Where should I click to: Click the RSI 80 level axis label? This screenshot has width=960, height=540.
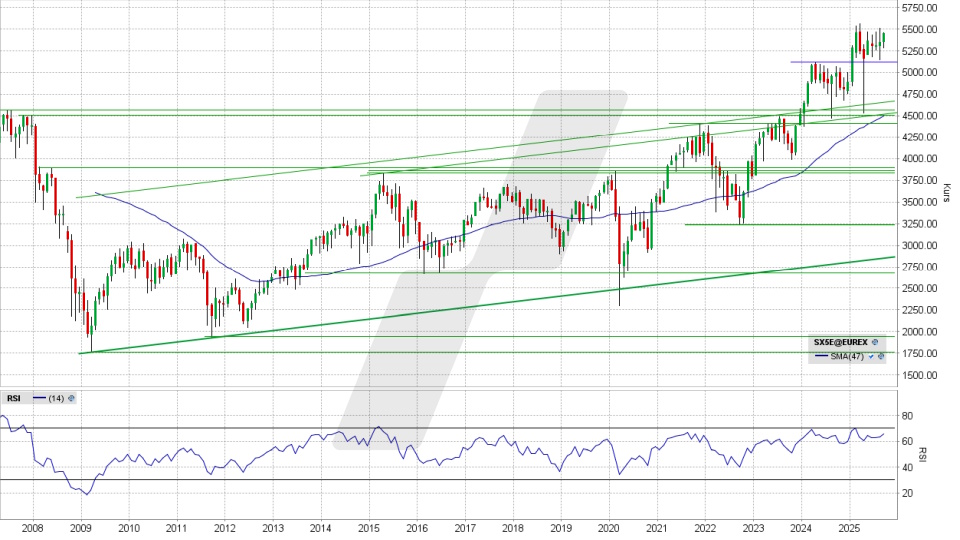click(907, 415)
